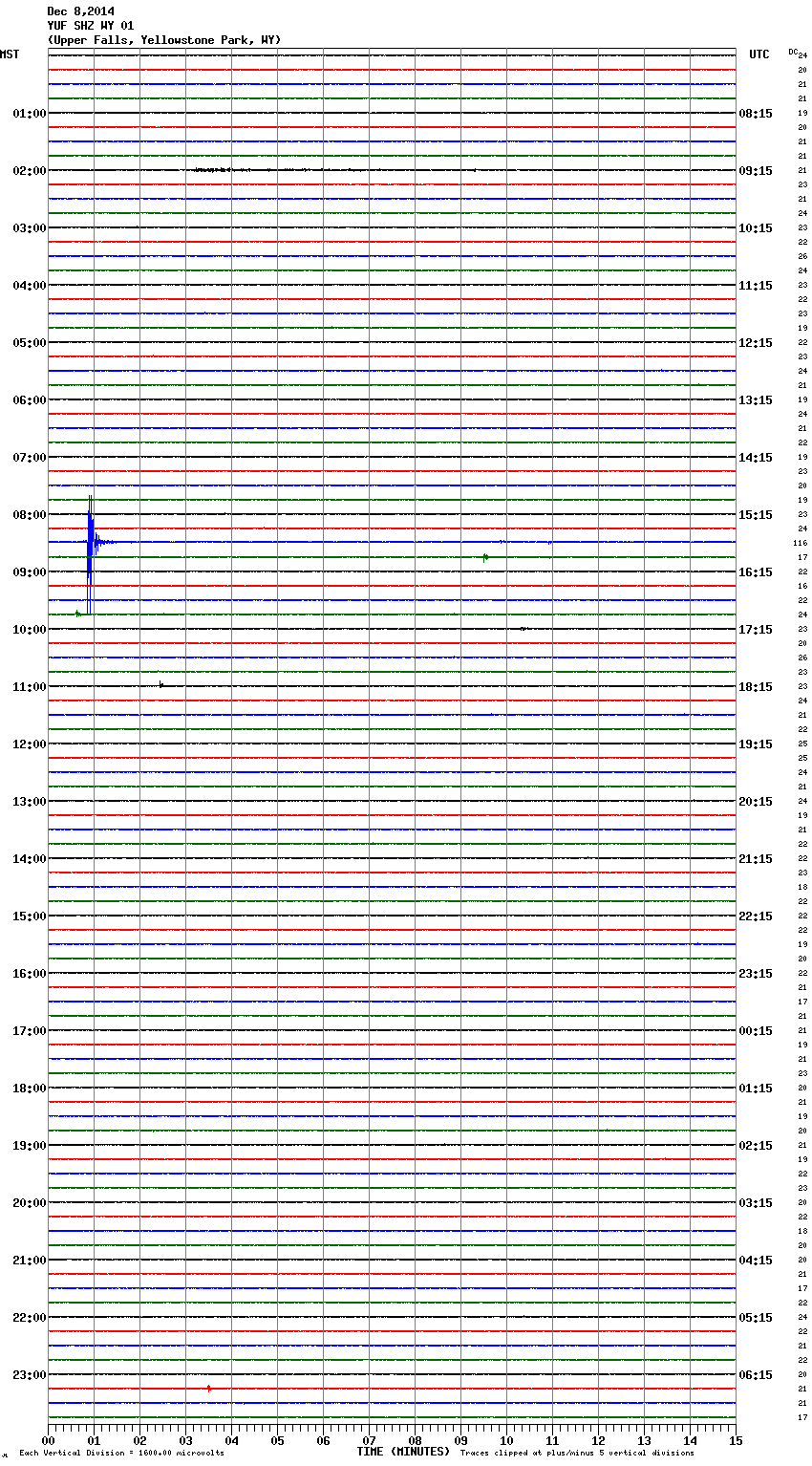The image size is (812, 1466).
Task: Click the UTC time label "15:15"
Action: tap(756, 515)
